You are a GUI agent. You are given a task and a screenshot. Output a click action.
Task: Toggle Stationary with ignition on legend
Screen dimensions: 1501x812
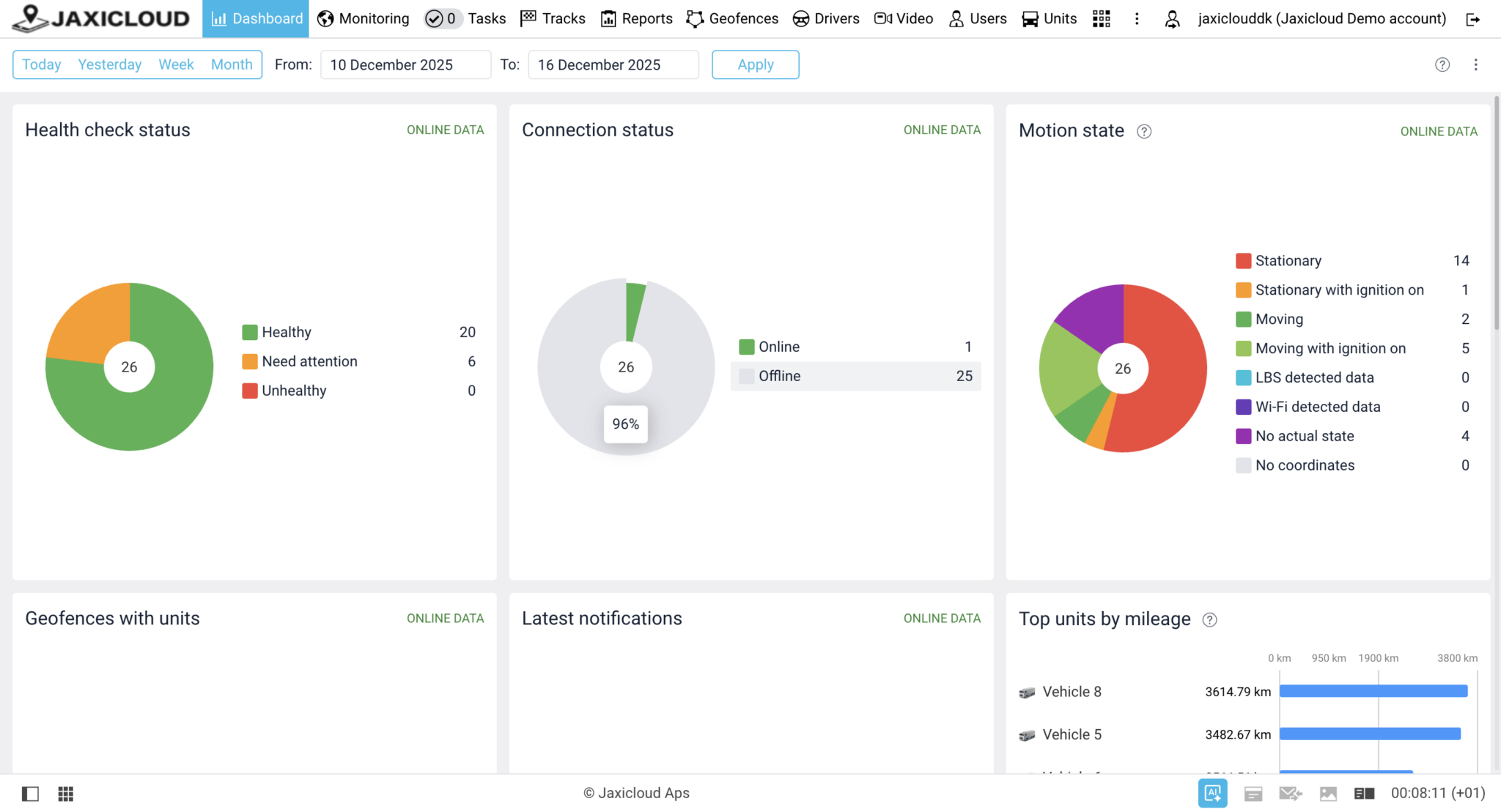[x=1352, y=290]
